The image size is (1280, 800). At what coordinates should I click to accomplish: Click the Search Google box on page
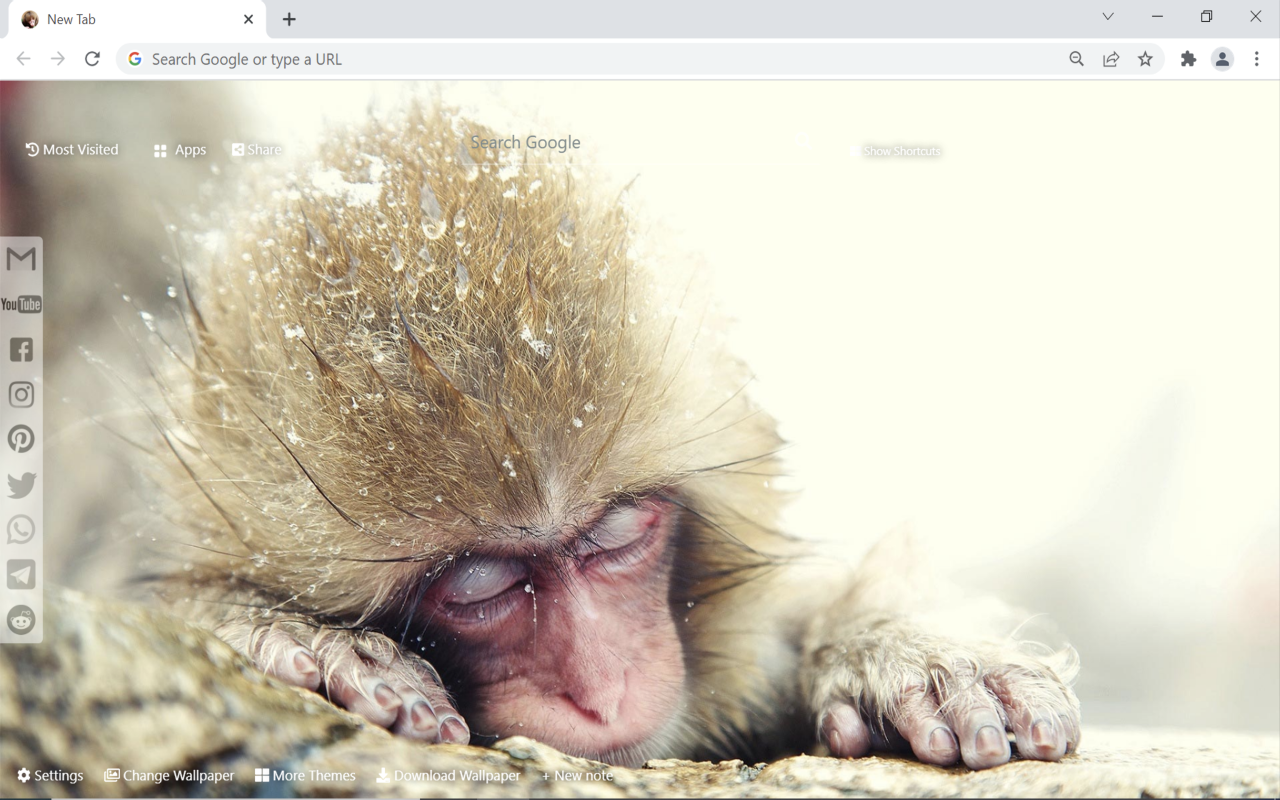[525, 142]
